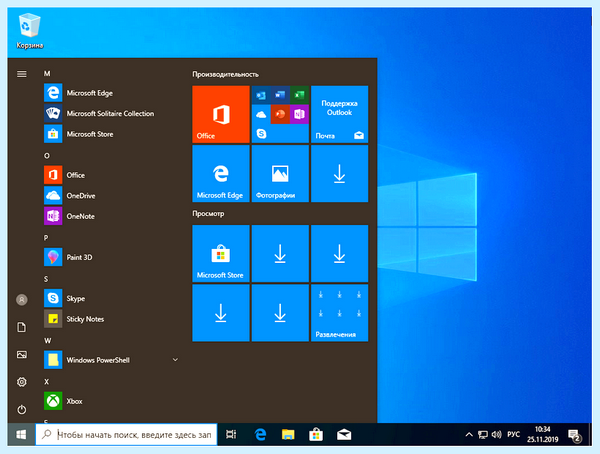Open Microsoft Store from the taskbar
600x454 pixels.
pyautogui.click(x=316, y=434)
